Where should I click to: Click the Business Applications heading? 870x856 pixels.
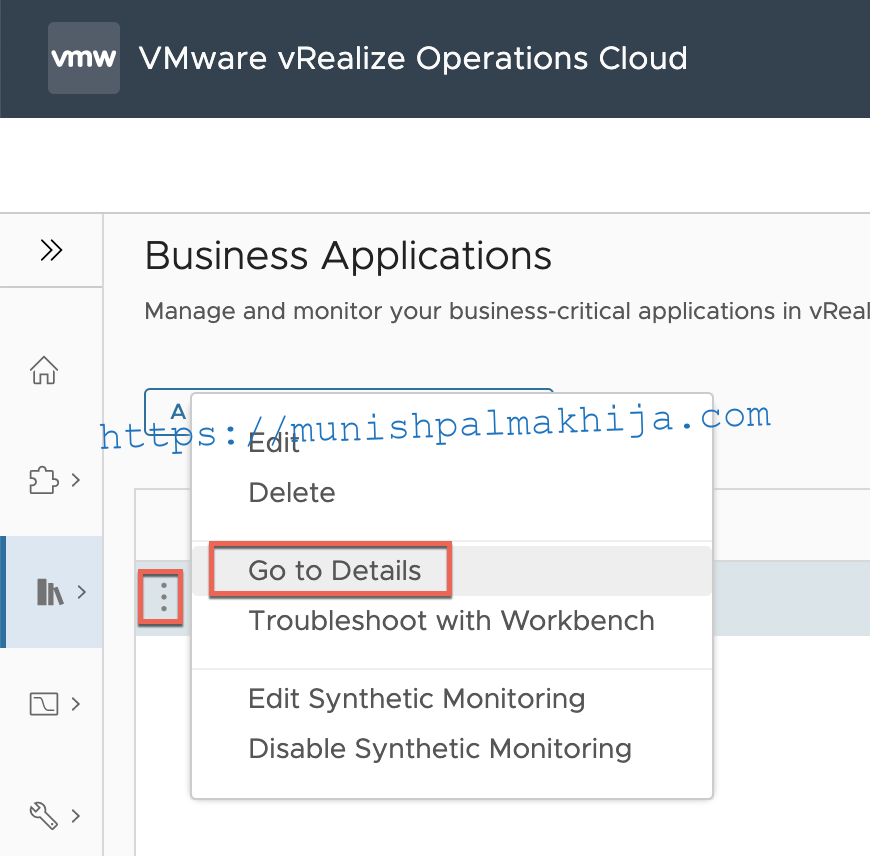point(348,256)
